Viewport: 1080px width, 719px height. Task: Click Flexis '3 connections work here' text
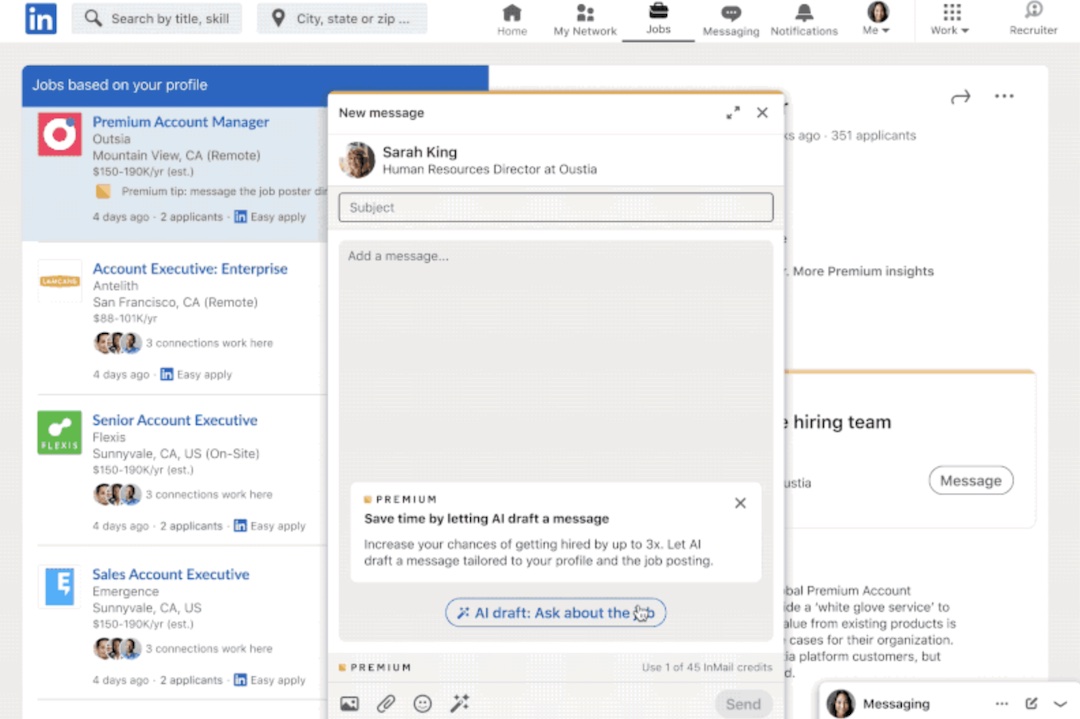point(209,494)
